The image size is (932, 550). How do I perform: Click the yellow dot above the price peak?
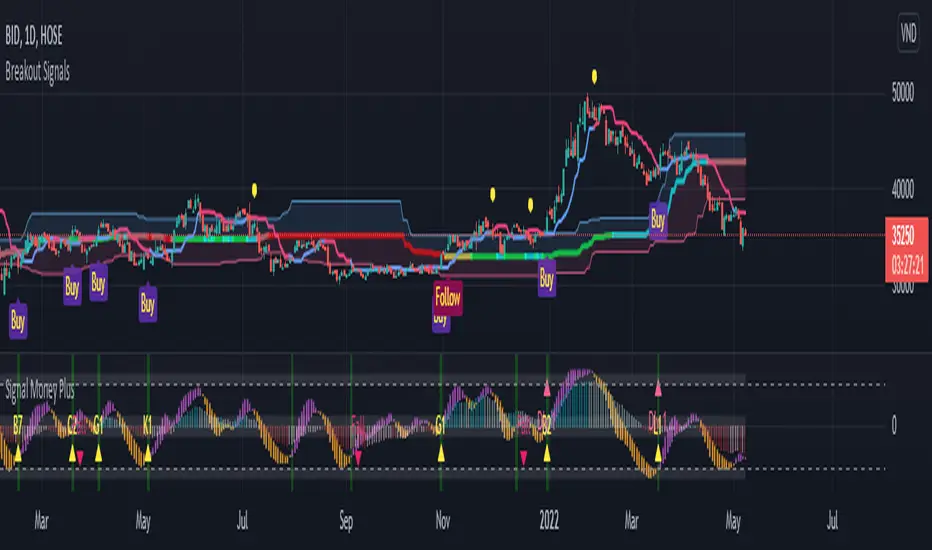594,75
